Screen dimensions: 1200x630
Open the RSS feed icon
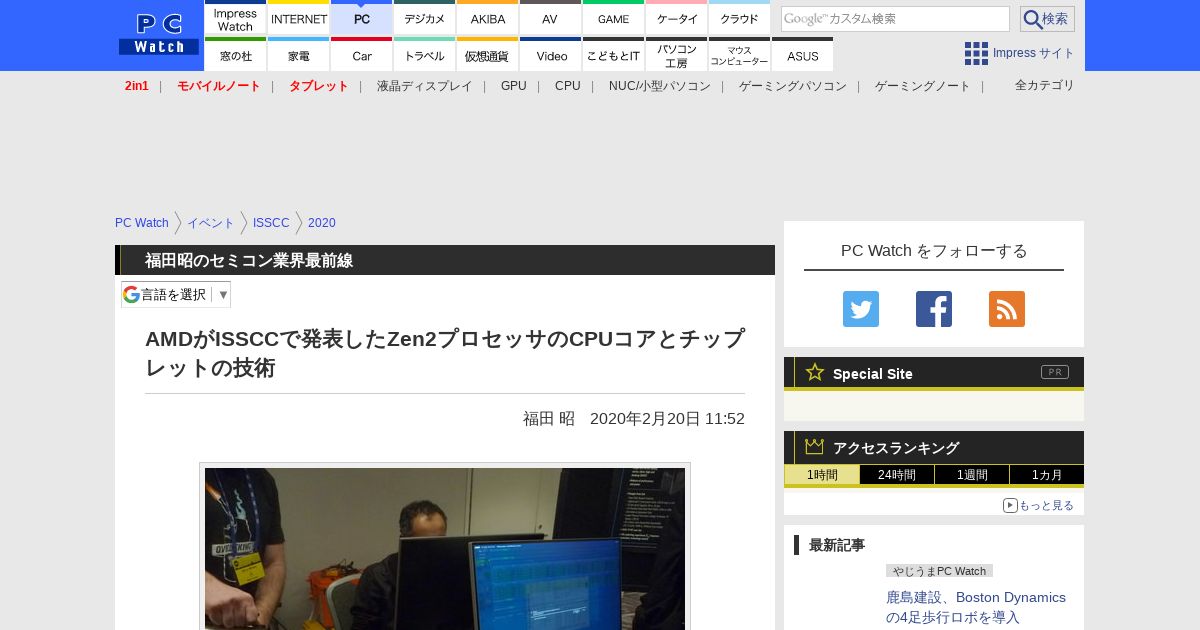coord(1007,309)
